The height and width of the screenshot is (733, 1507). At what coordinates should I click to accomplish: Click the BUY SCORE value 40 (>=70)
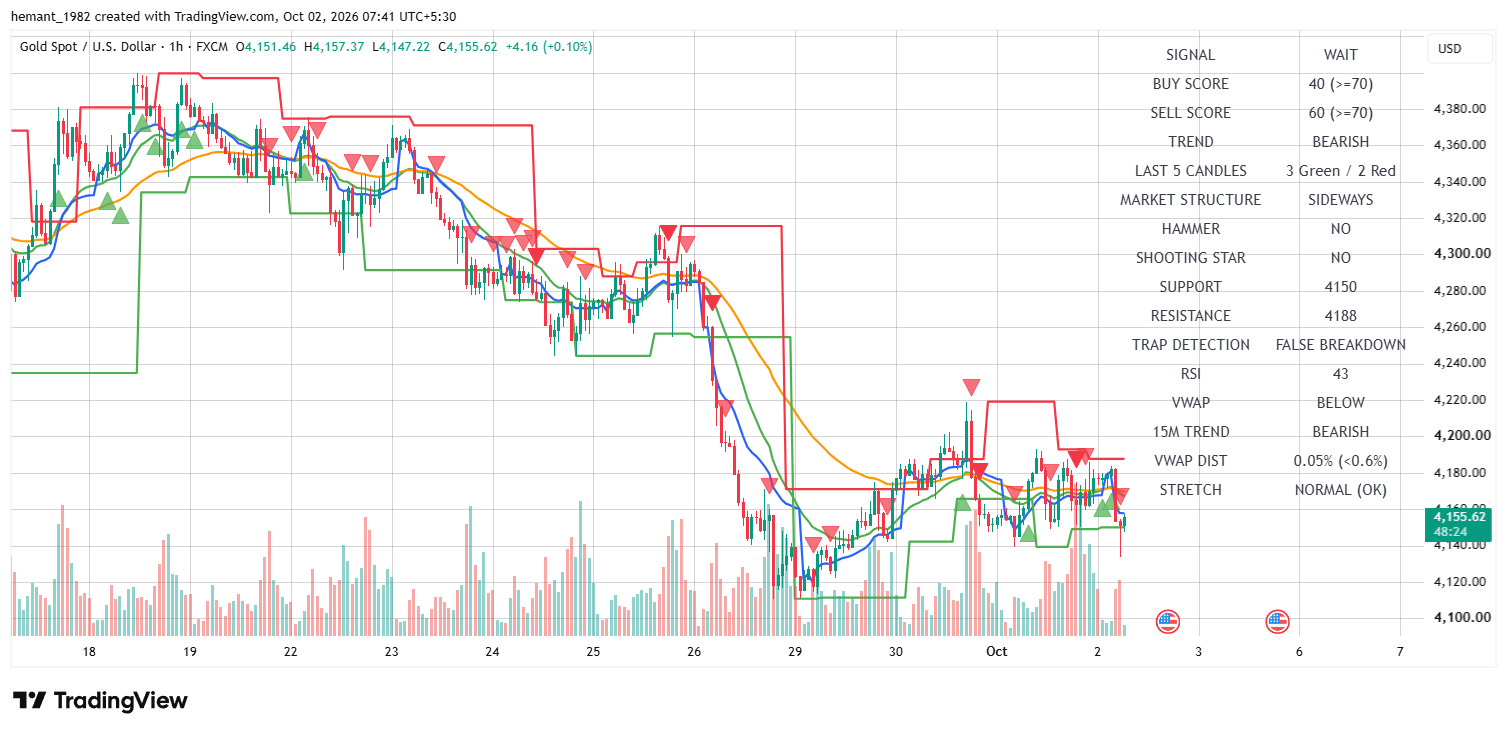[1340, 84]
